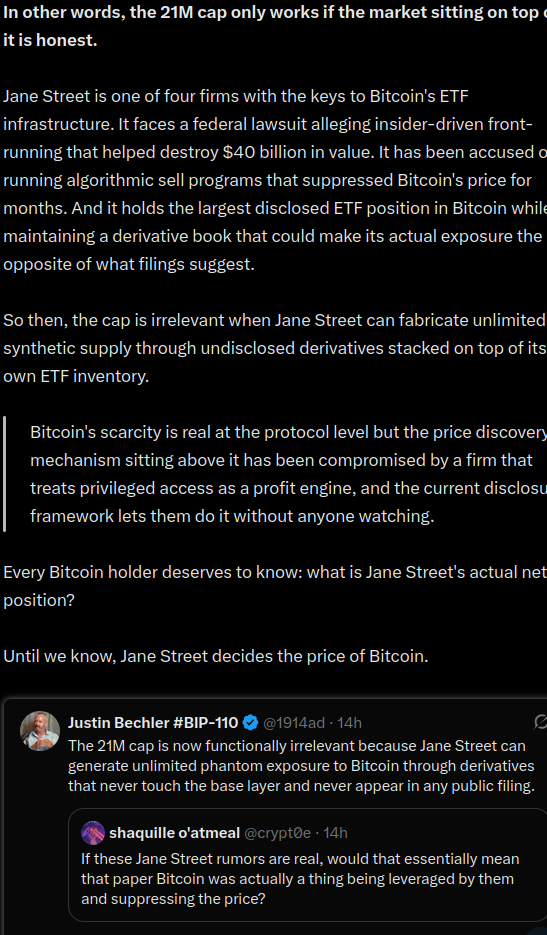547x935 pixels.
Task: Visit the @crypt0e handle
Action: 277,832
